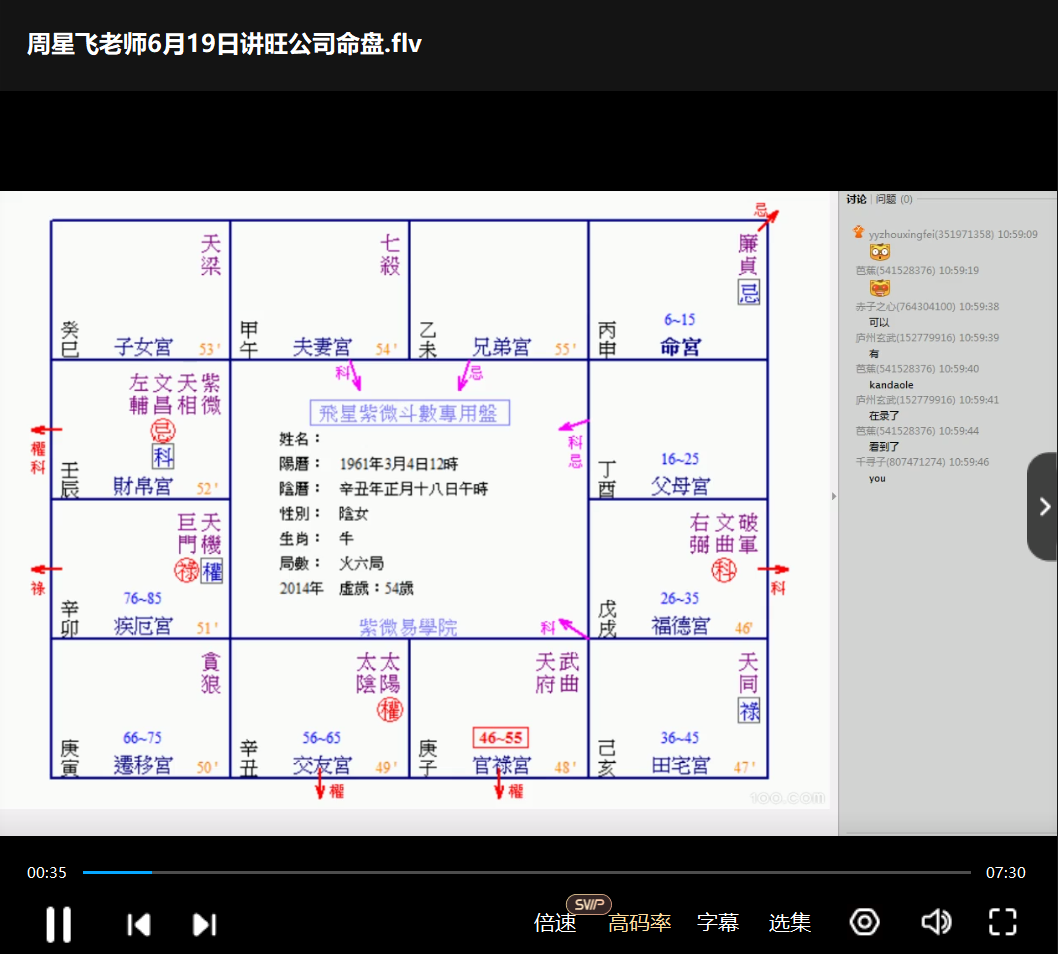The image size is (1058, 954).
Task: Open the 选集 episode list
Action: pos(789,923)
